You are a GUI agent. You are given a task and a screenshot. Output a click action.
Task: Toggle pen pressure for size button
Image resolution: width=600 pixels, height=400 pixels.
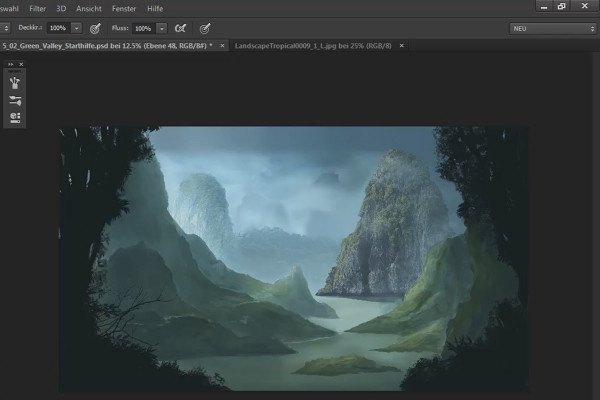pos(205,28)
